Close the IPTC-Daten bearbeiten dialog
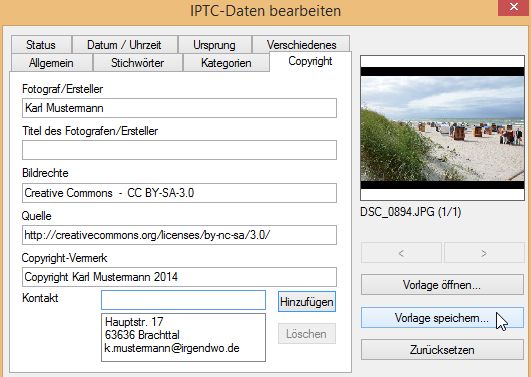This screenshot has height=377, width=531. click(514, 7)
